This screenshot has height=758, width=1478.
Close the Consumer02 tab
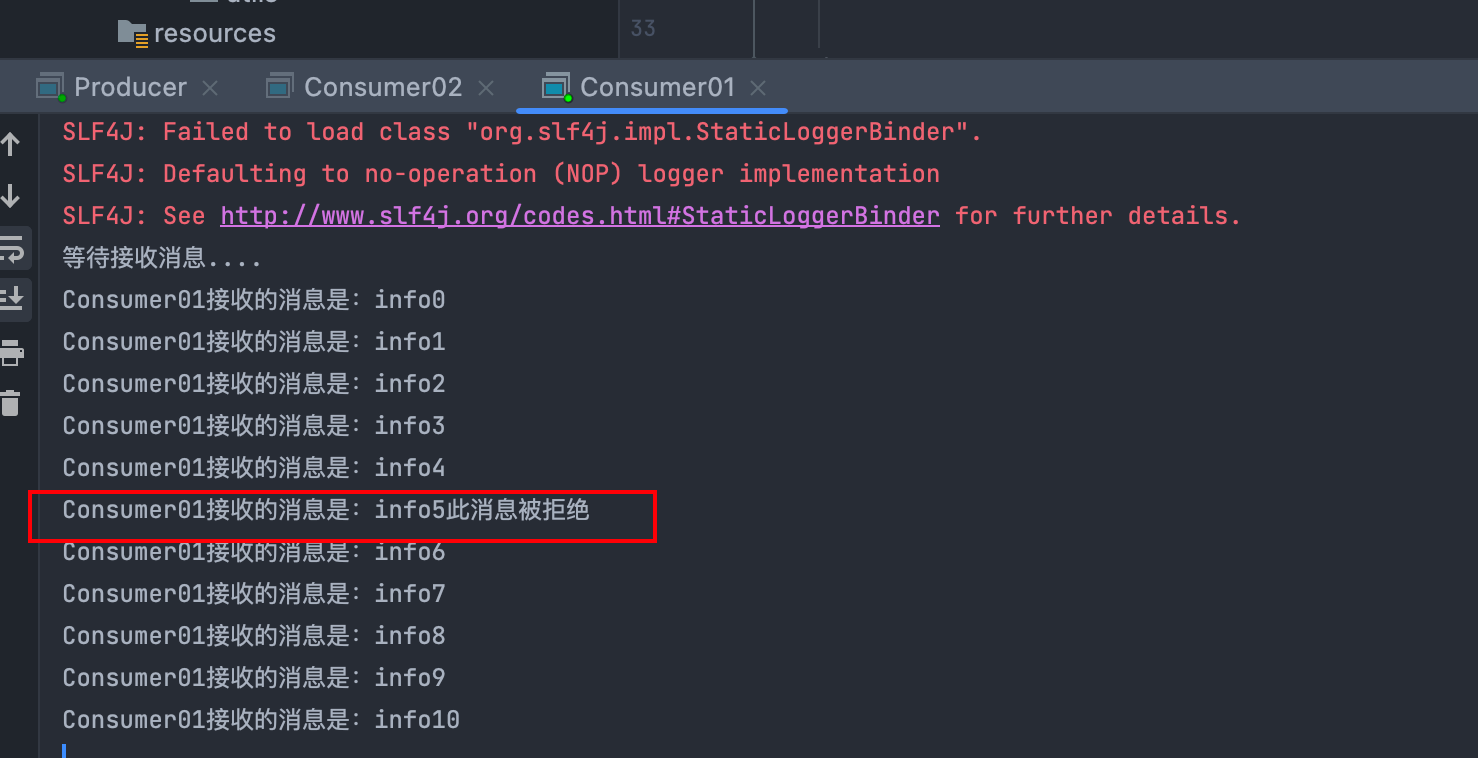coord(486,88)
